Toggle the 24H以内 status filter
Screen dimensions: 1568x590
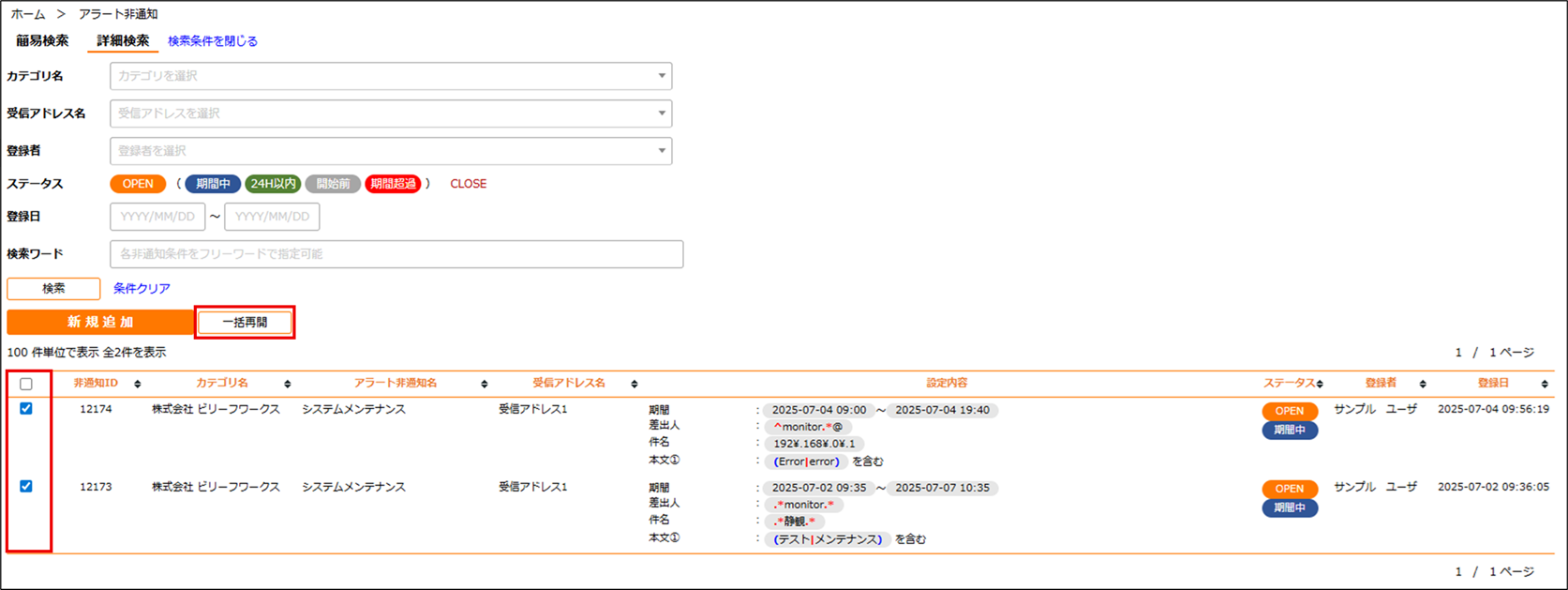(273, 184)
